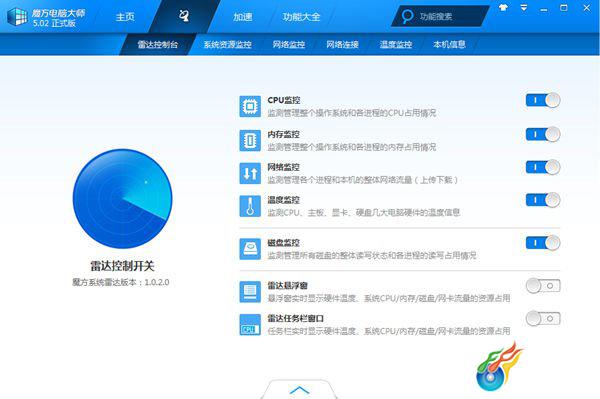Click the 功能搜索 search field
This screenshot has height=399, width=600.
(x=440, y=16)
